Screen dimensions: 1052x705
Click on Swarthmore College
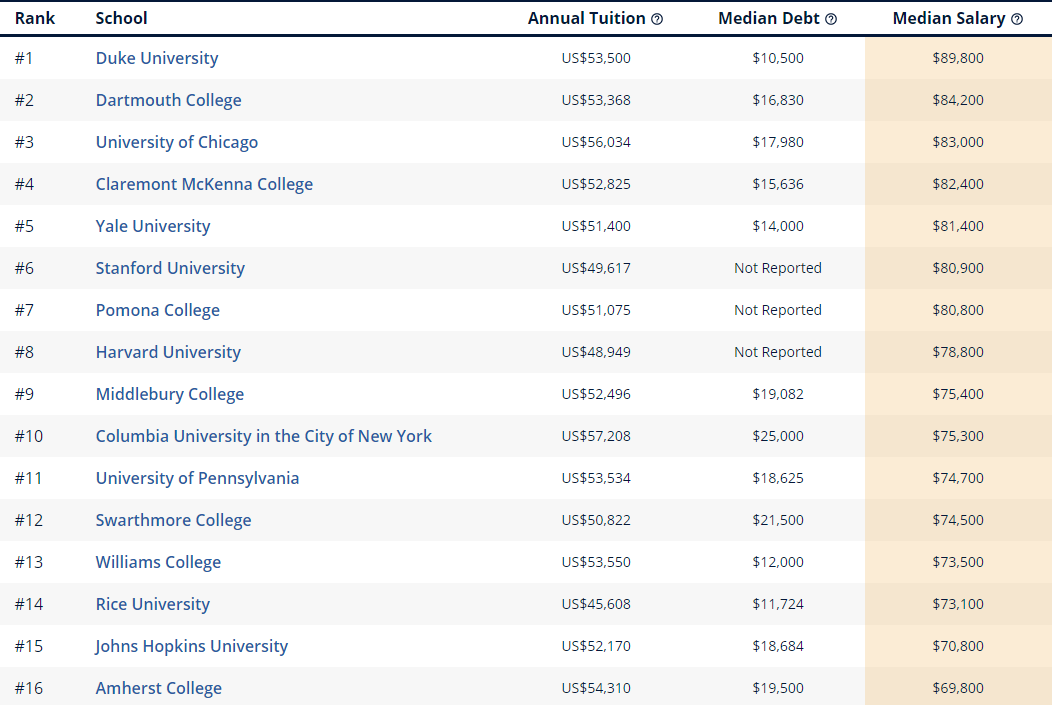point(173,520)
